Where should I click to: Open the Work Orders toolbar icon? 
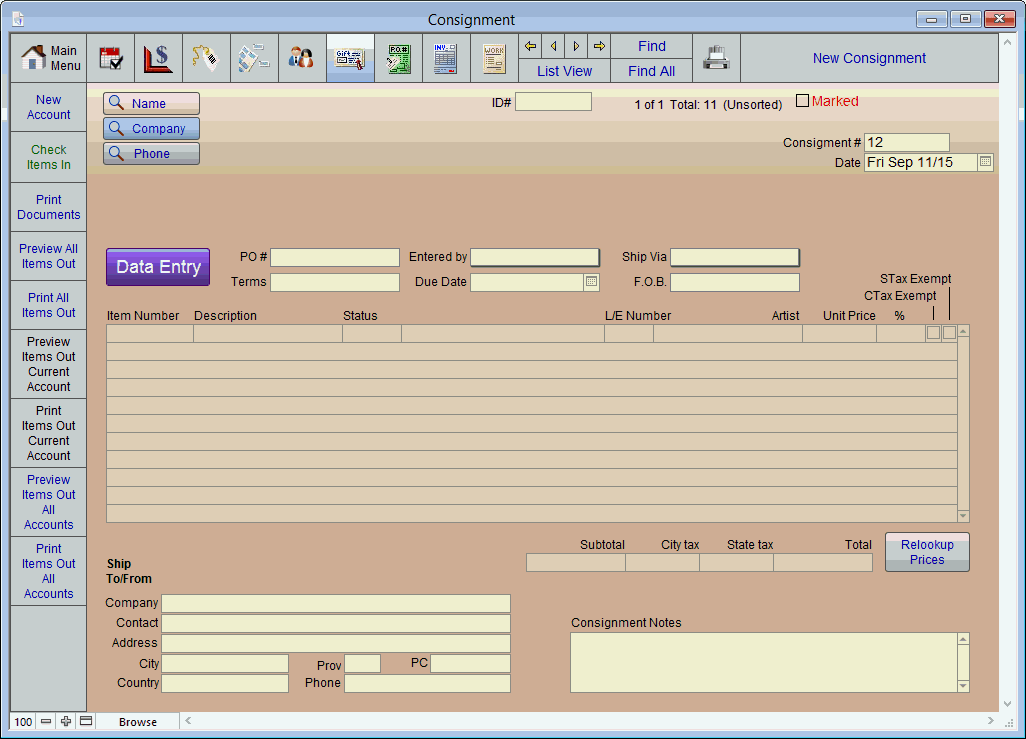[493, 57]
